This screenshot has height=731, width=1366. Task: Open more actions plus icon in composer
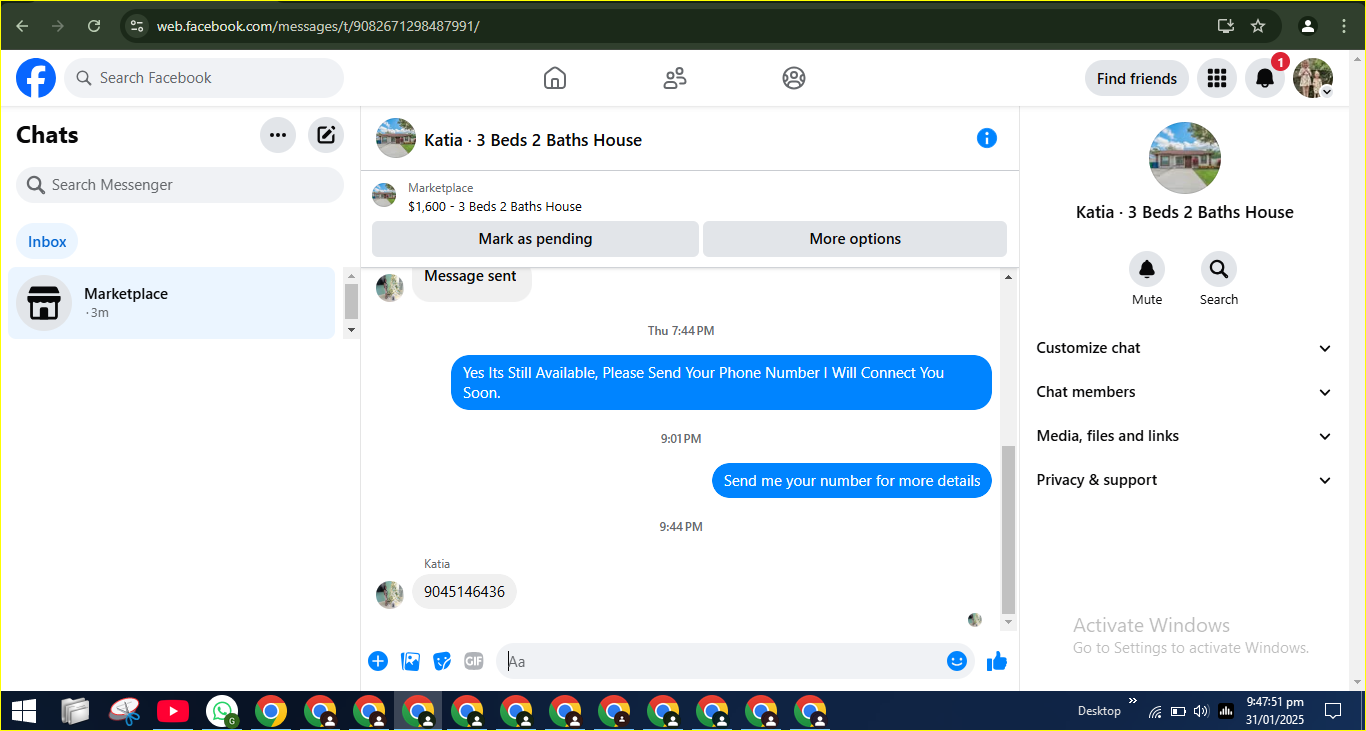378,661
